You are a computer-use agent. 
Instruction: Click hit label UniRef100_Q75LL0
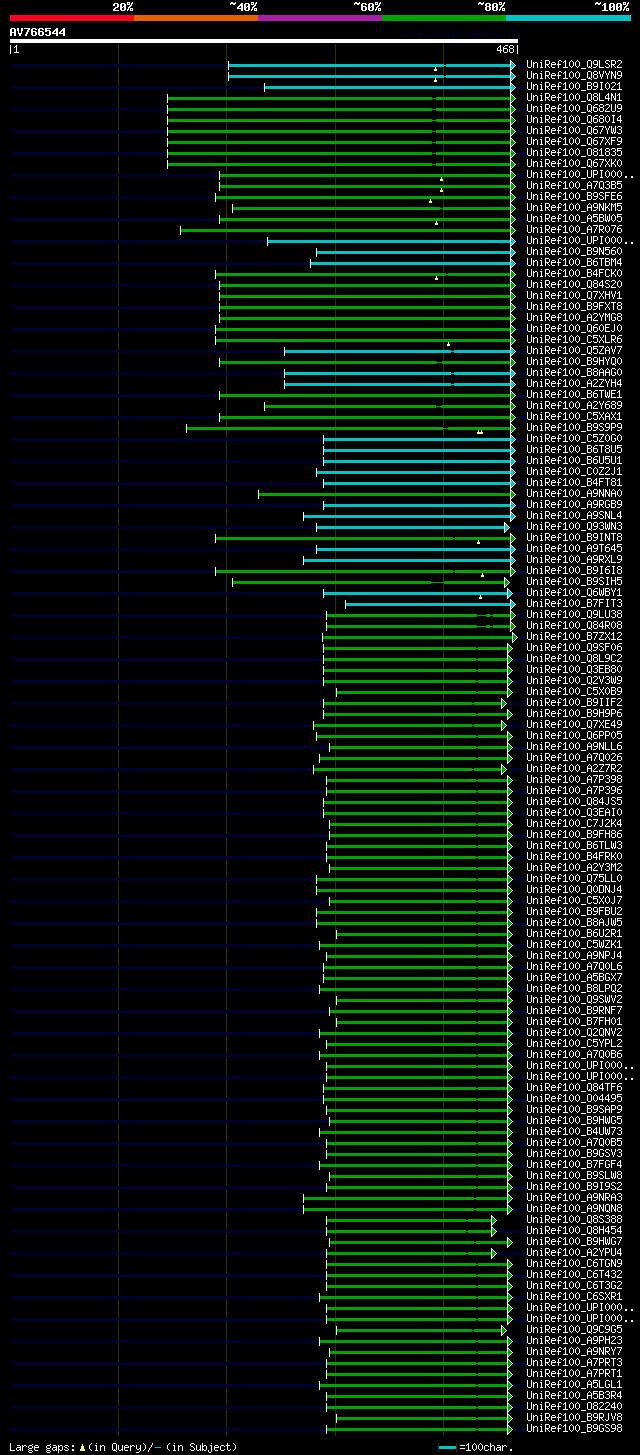click(x=574, y=878)
